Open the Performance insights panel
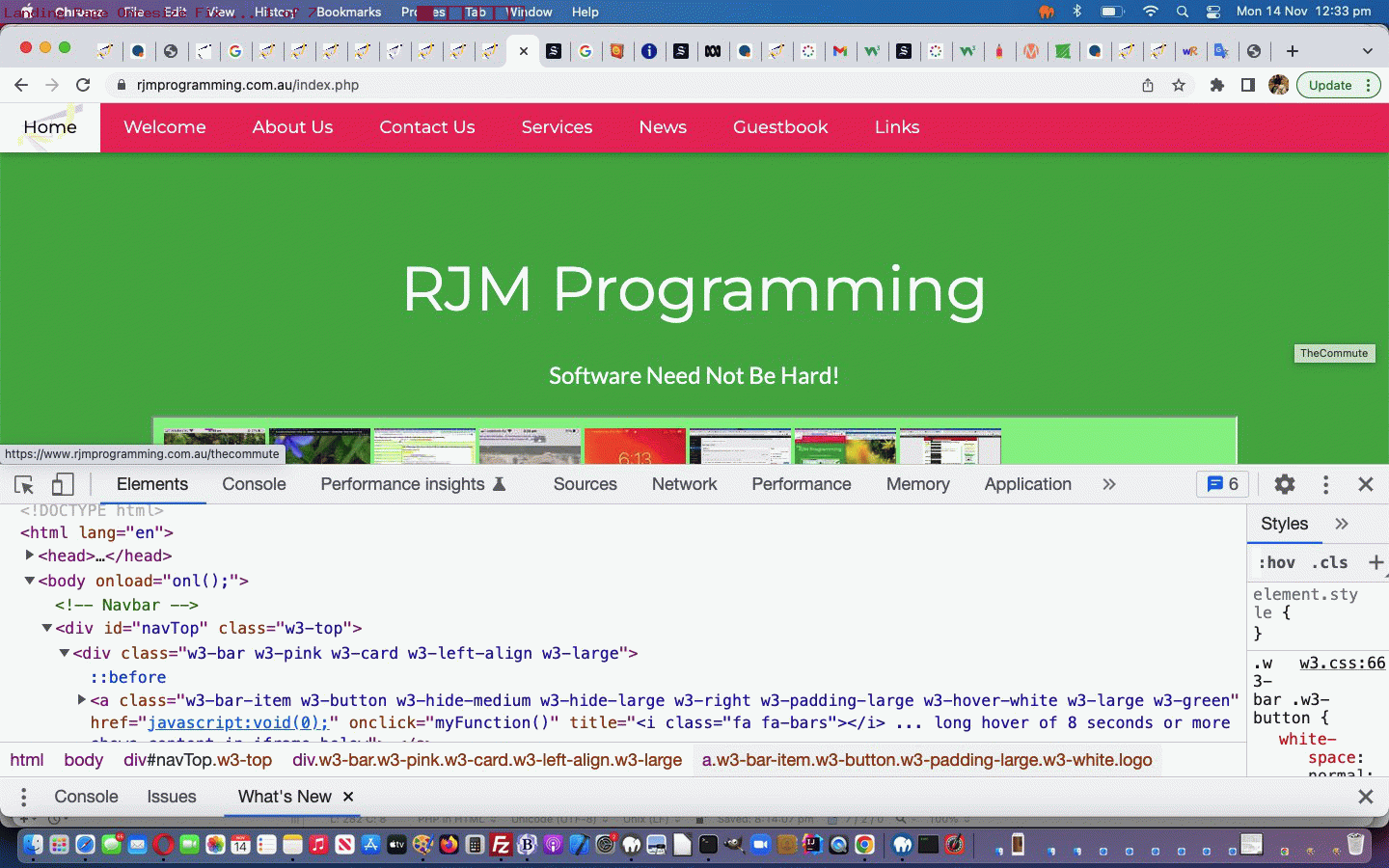This screenshot has height=868, width=1389. pyautogui.click(x=413, y=484)
